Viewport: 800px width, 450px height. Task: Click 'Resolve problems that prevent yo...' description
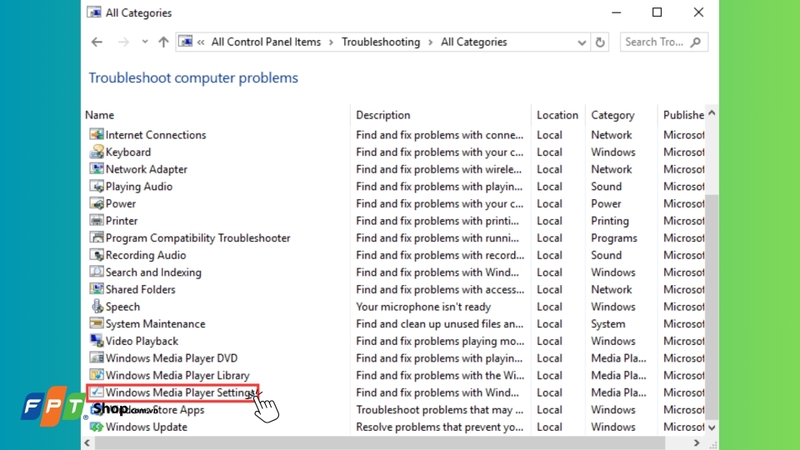tap(439, 427)
